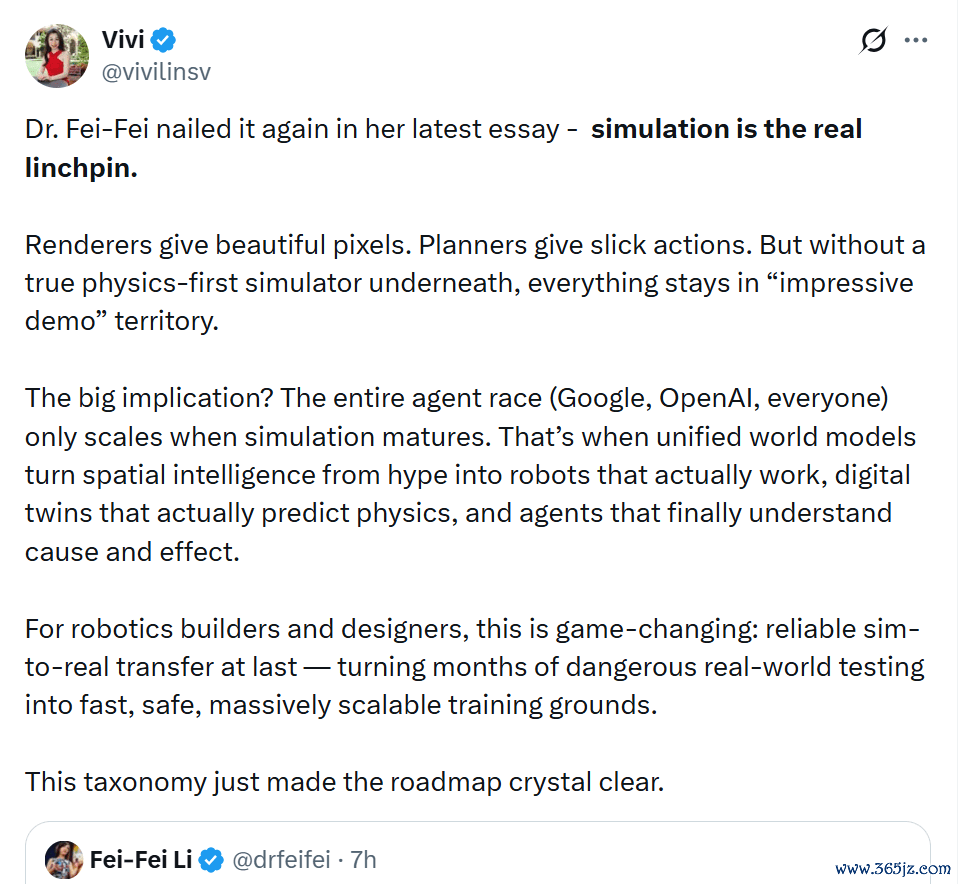This screenshot has width=958, height=884.
Task: Click bold text 'simulation is the real linchpin.'
Action: coord(444,148)
